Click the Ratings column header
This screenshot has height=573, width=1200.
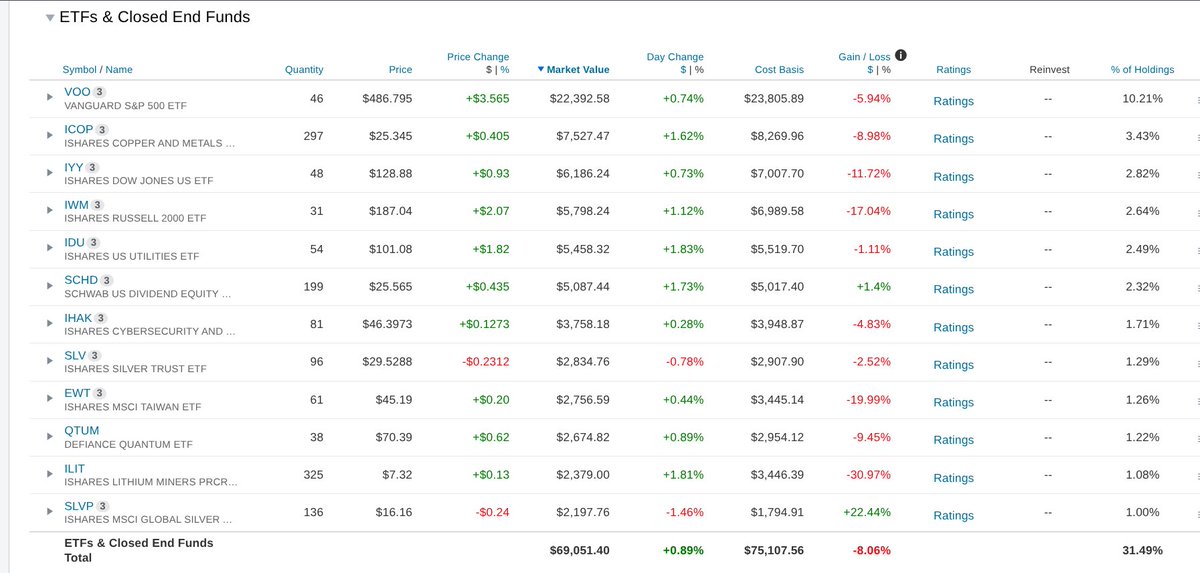(x=953, y=70)
